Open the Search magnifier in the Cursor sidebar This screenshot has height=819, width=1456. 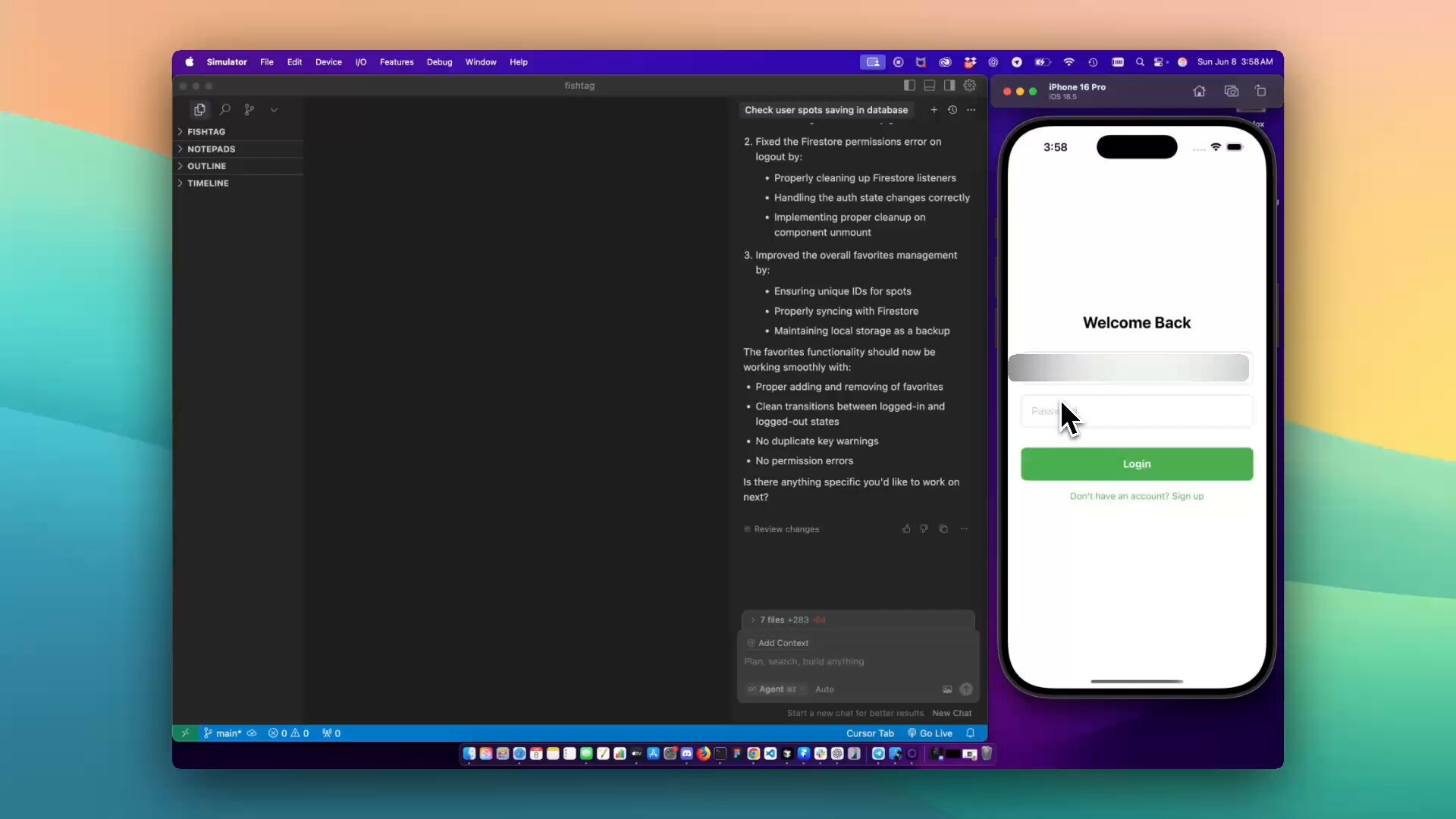coord(225,110)
